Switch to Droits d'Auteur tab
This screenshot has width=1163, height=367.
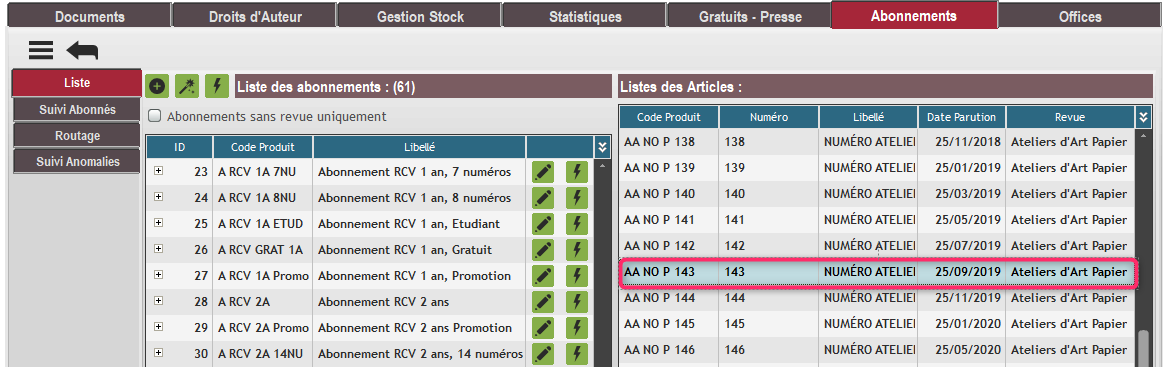point(255,16)
